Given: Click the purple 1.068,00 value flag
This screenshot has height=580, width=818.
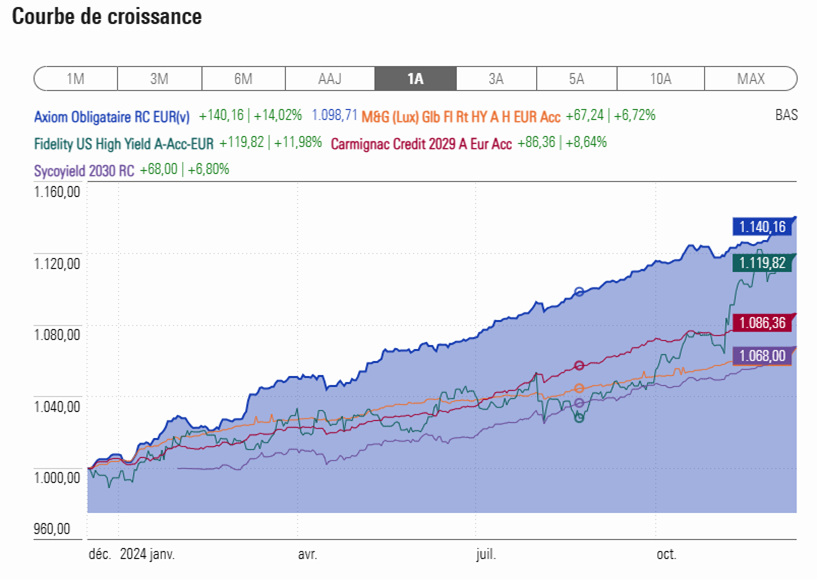Looking at the screenshot, I should pyautogui.click(x=764, y=356).
